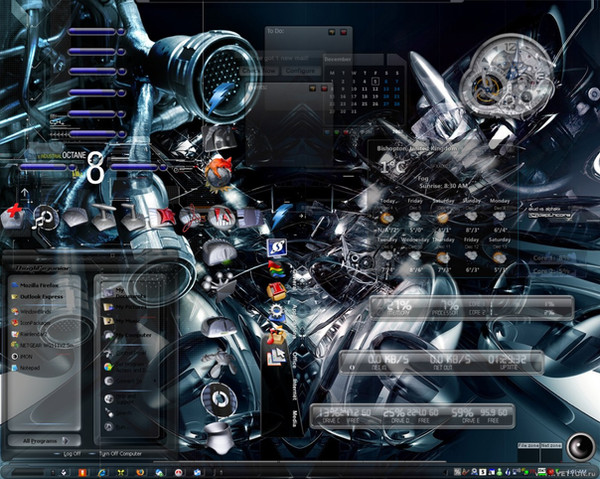Click the yellow button on To Do widget
The height and width of the screenshot is (479, 600).
[331, 32]
